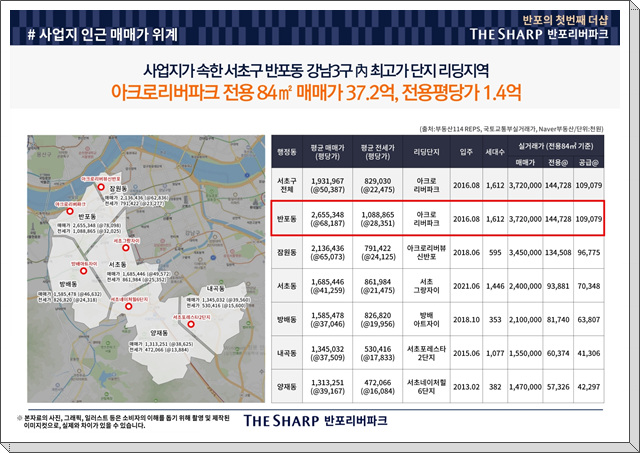640x453 pixels.
Task: Click the 실거래가 (전용84㎡ 기준) header
Action: tap(556, 146)
